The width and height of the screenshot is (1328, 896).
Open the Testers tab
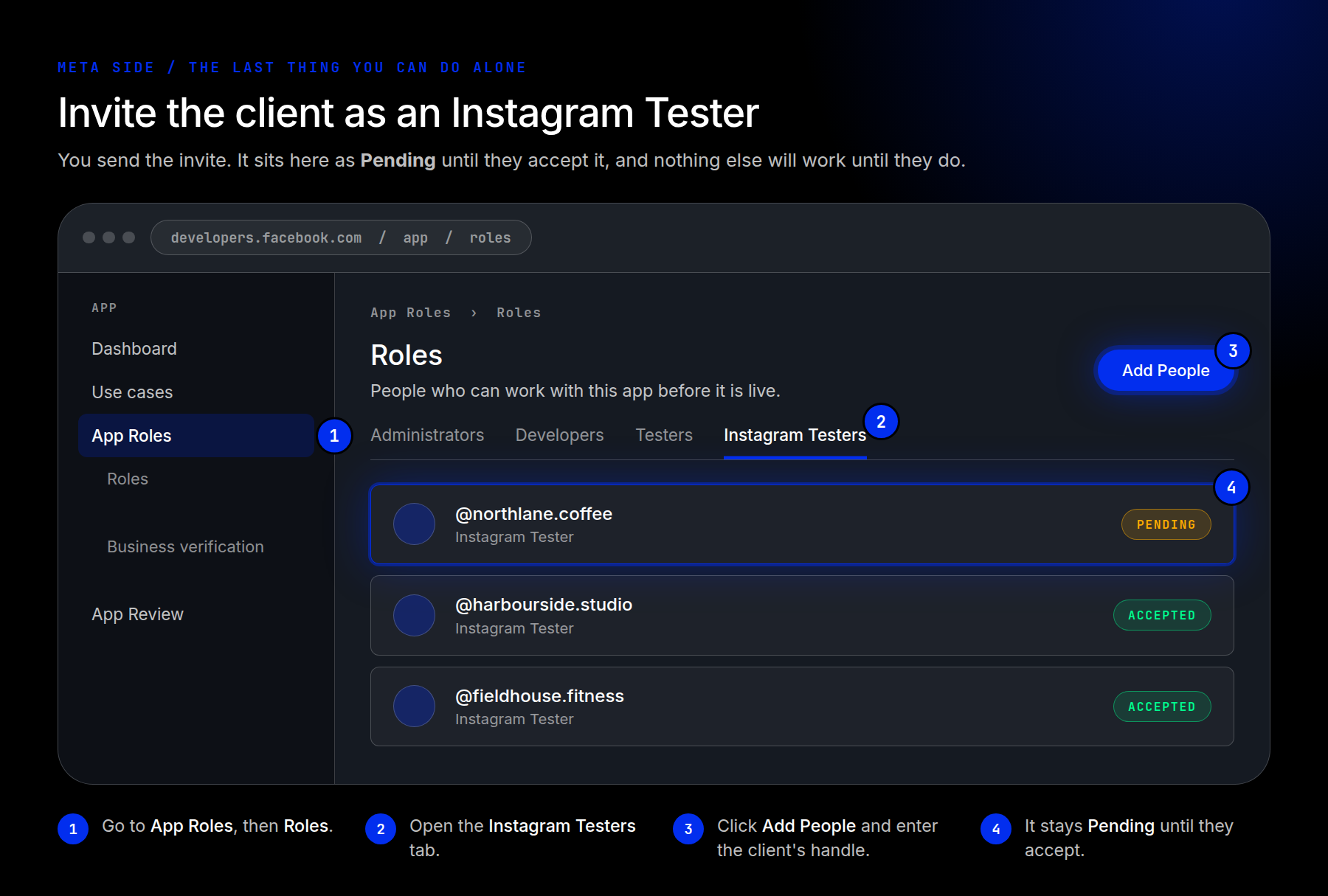point(664,435)
